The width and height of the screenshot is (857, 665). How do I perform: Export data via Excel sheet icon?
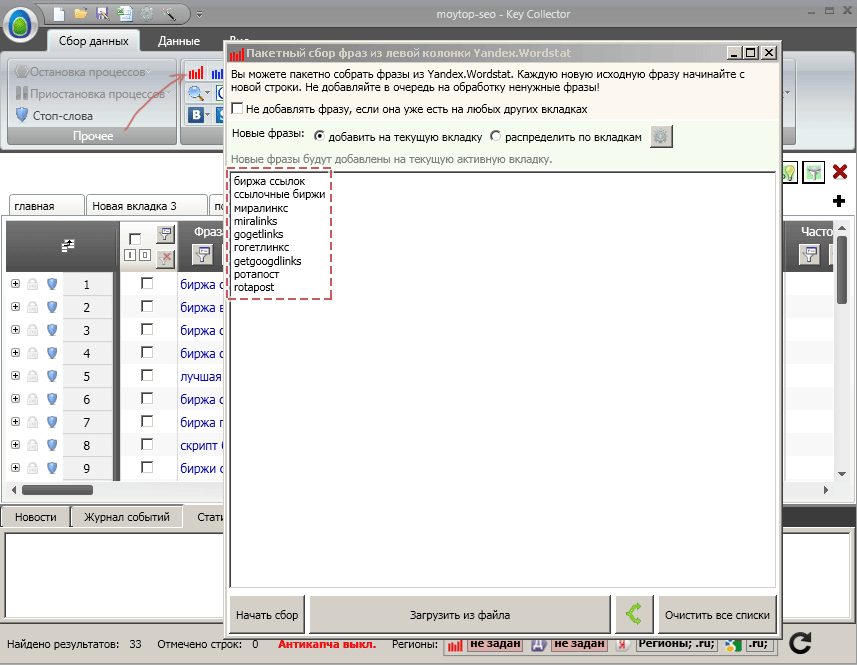(x=125, y=14)
